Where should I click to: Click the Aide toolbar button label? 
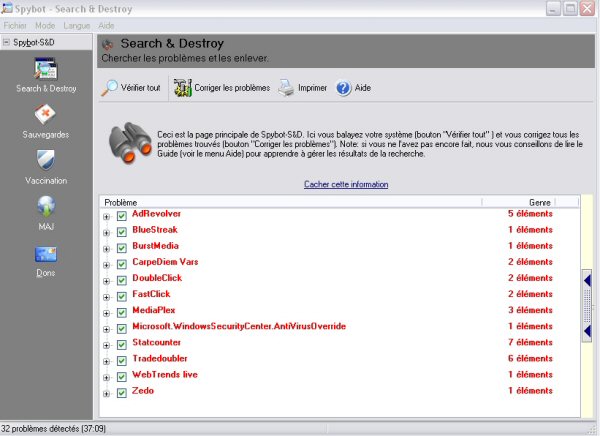coord(362,88)
